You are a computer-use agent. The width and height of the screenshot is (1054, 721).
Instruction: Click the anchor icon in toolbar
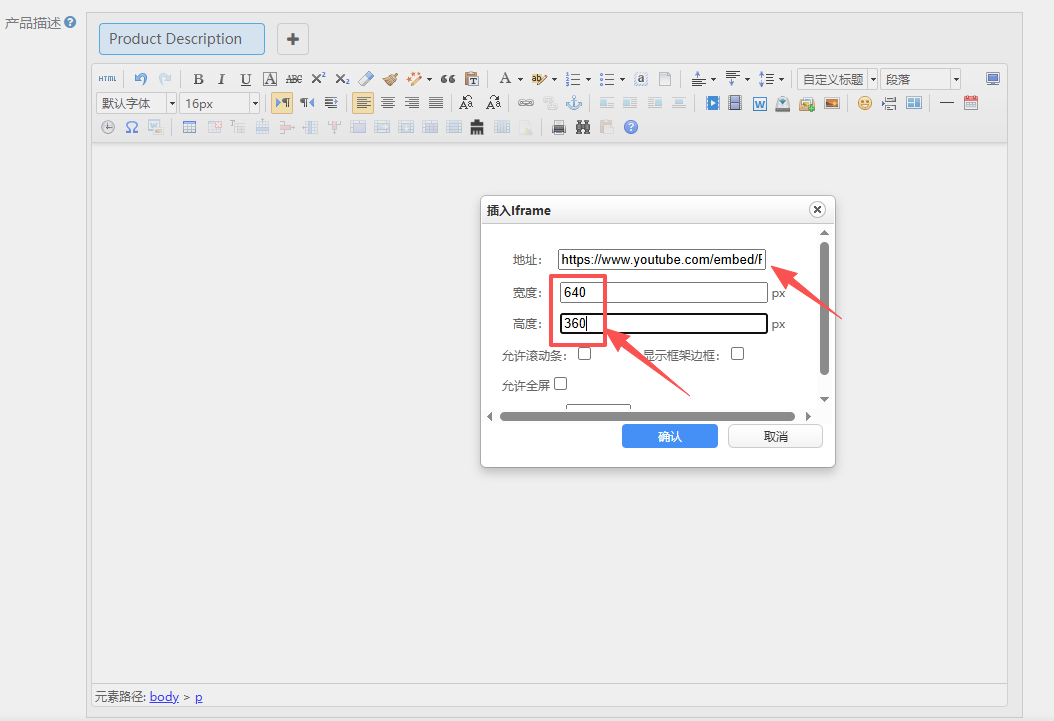pyautogui.click(x=574, y=103)
